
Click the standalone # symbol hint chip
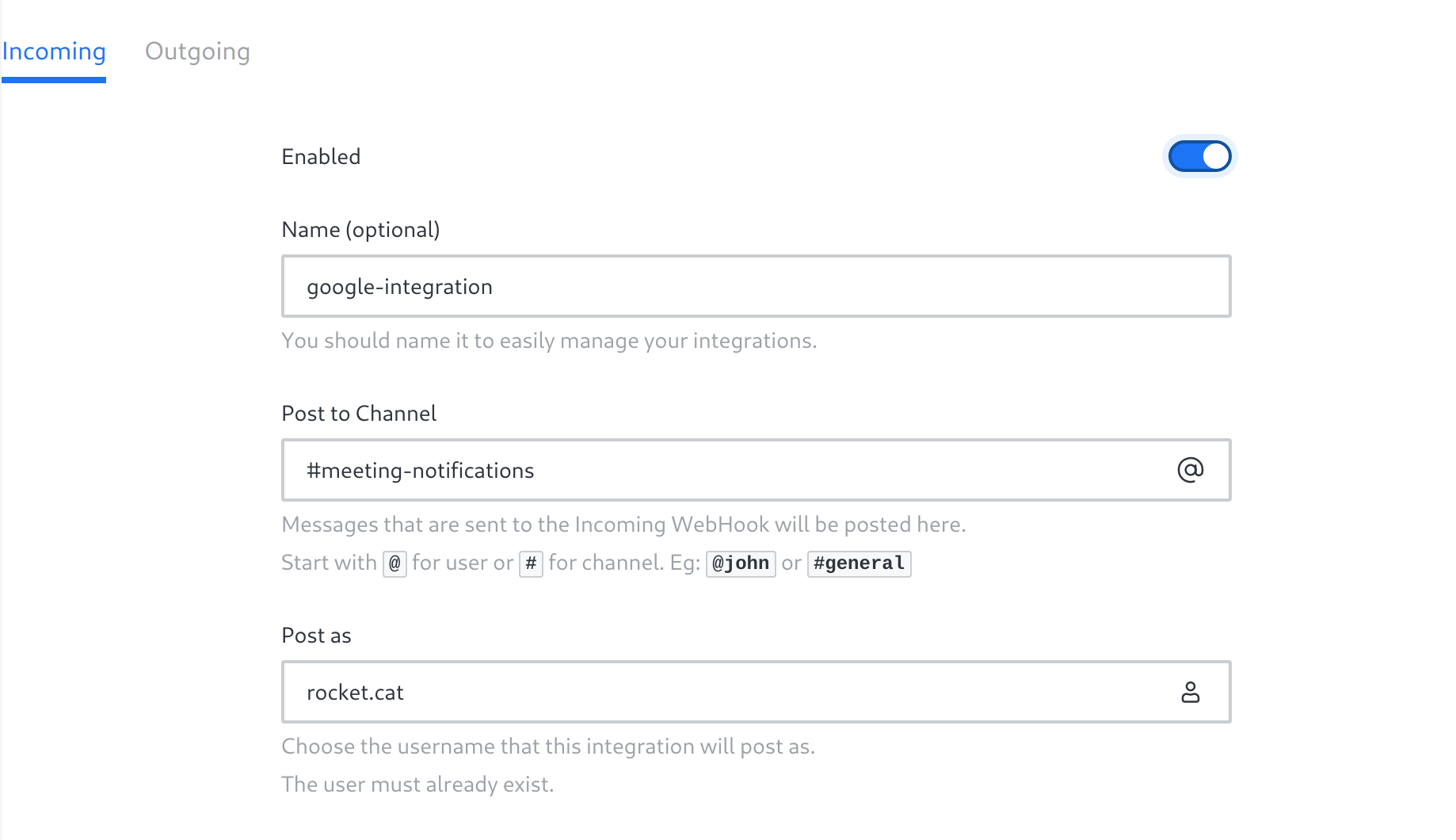(x=531, y=563)
